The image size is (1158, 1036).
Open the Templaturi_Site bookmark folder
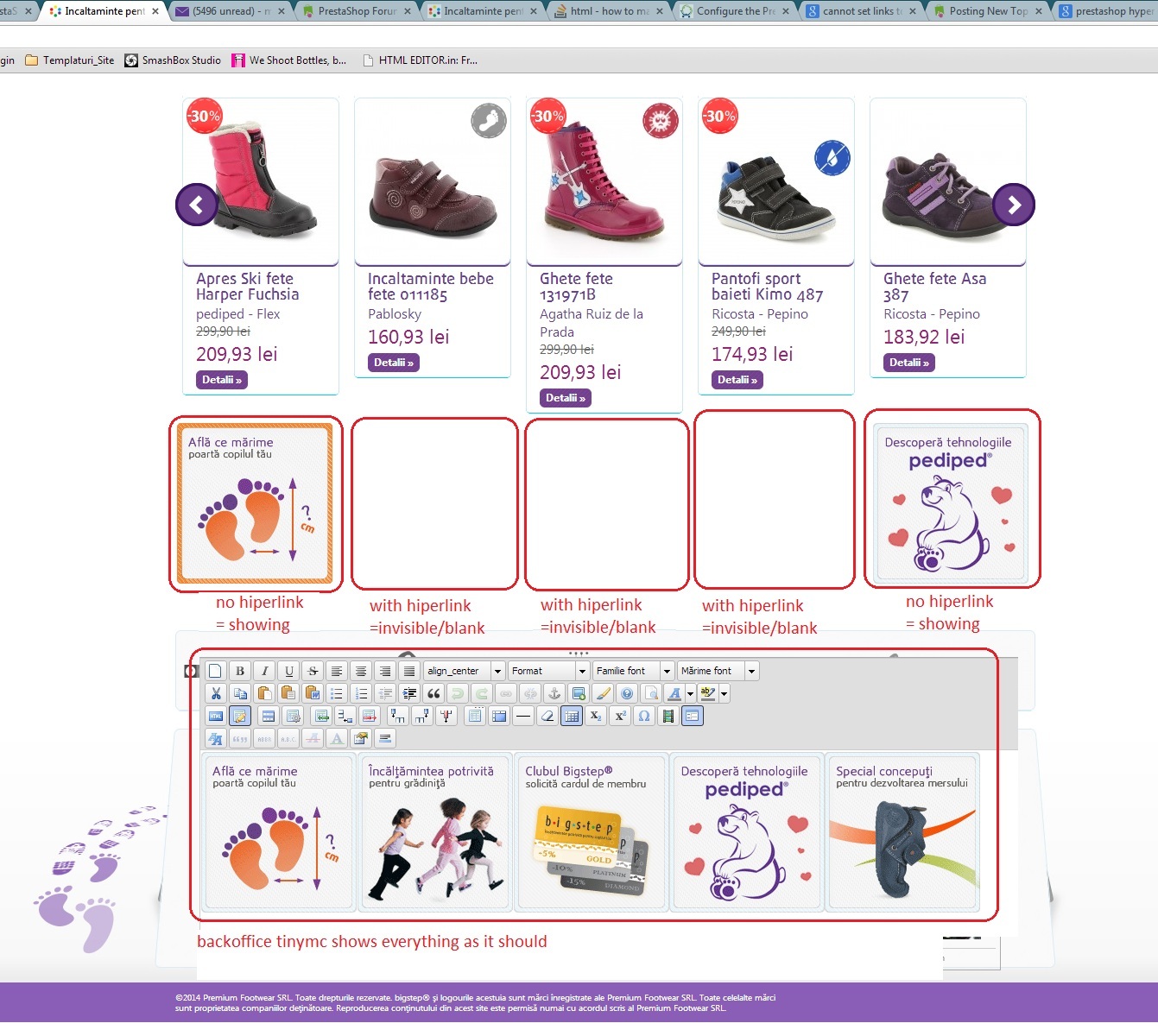point(70,60)
